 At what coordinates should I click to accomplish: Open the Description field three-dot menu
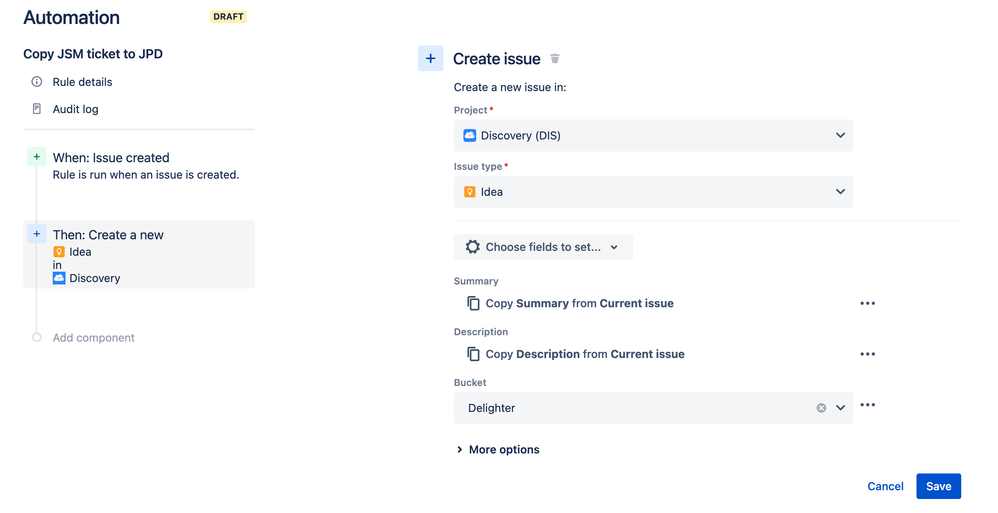click(x=867, y=354)
